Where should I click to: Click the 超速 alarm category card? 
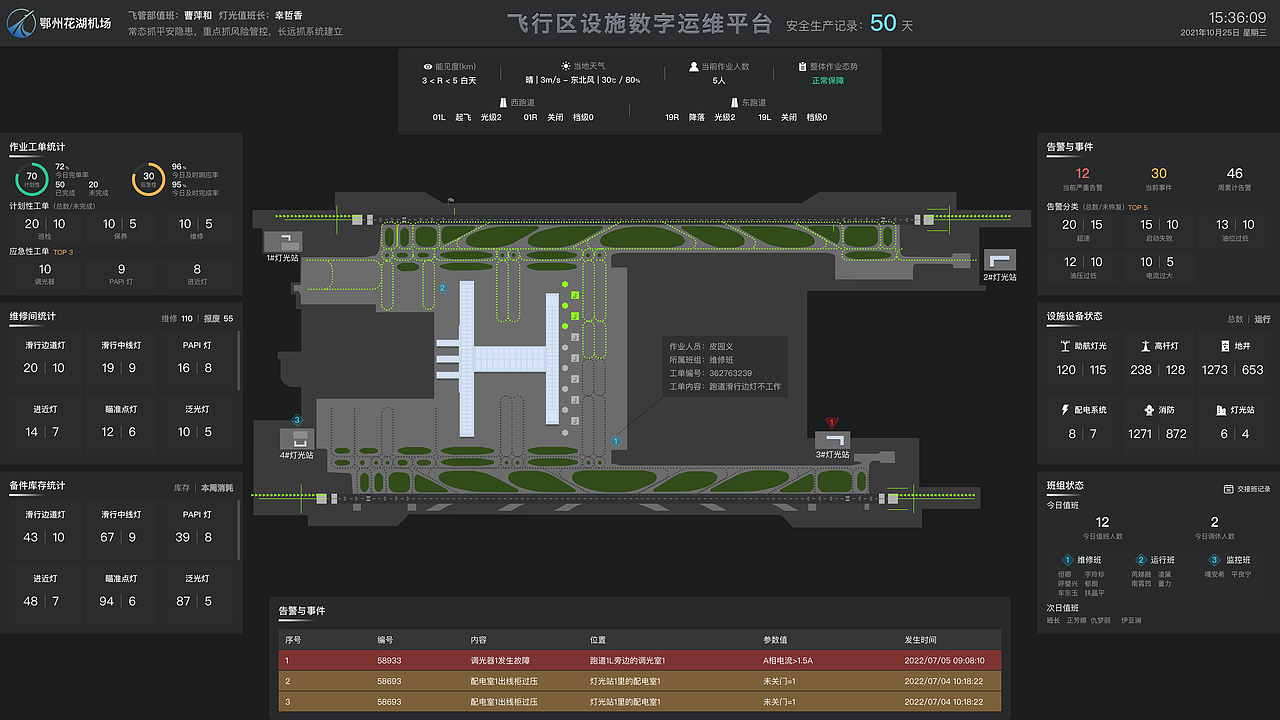tap(1082, 229)
